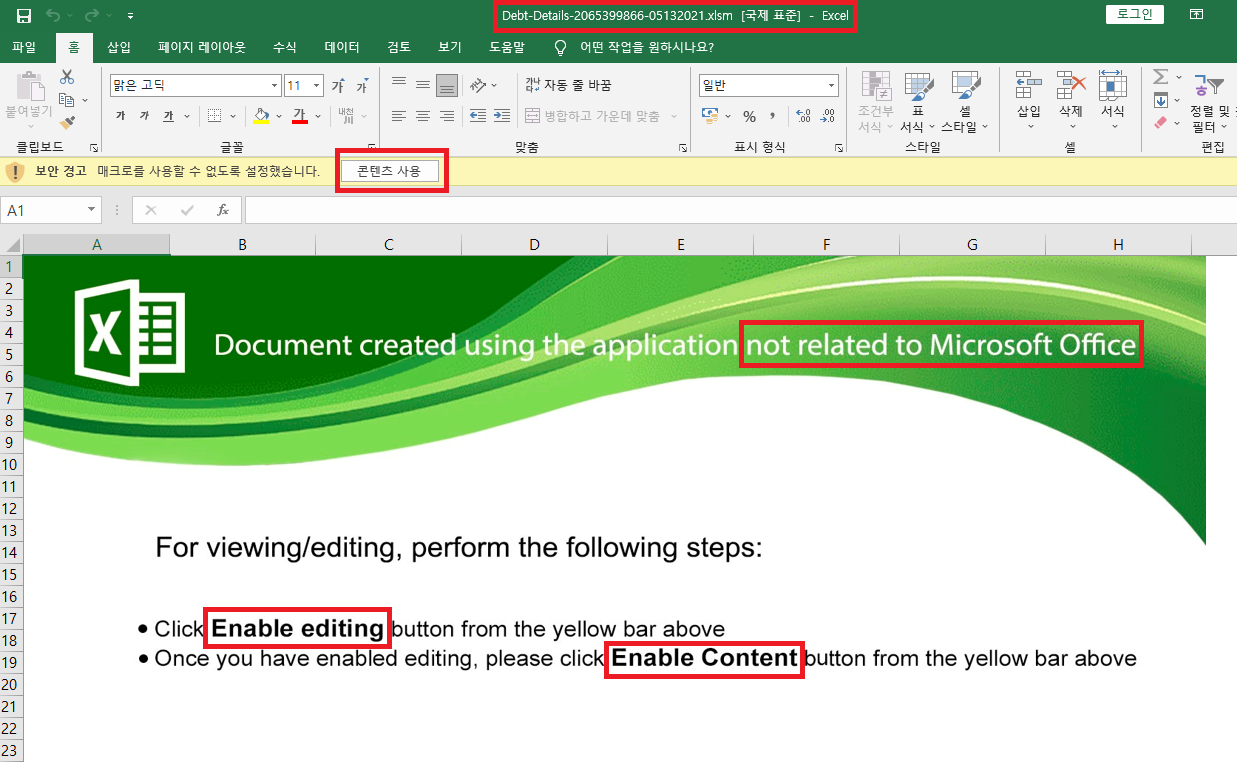Viewport: 1237px width, 762px height.
Task: Select the Format Painter brush icon
Action: 67,122
